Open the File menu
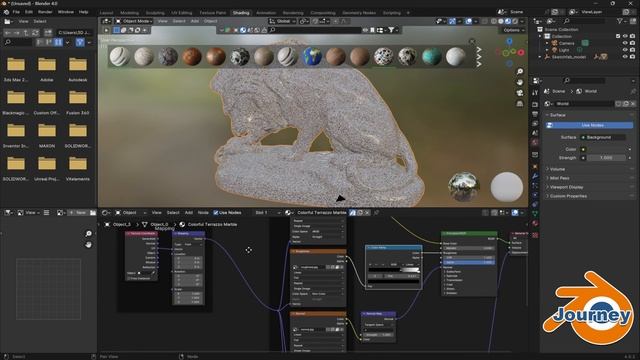640x360 pixels. (x=16, y=12)
